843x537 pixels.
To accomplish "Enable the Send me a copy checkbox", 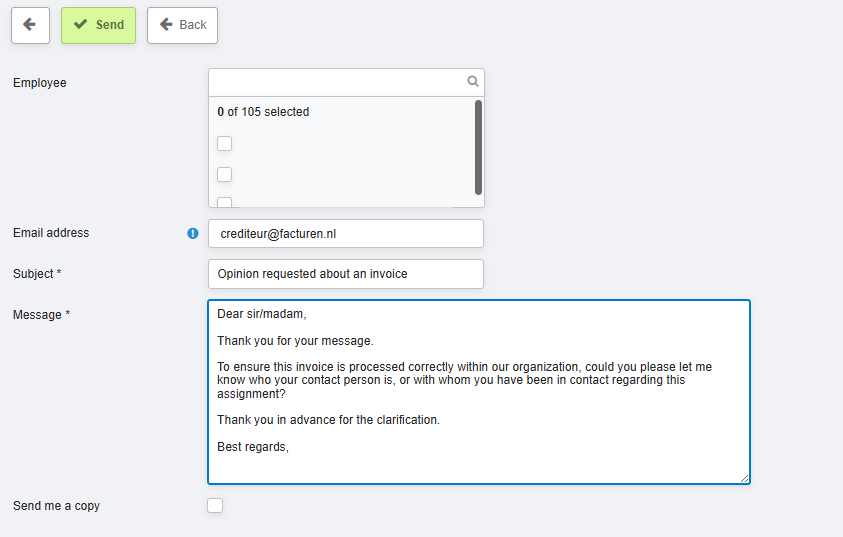I will coord(215,506).
